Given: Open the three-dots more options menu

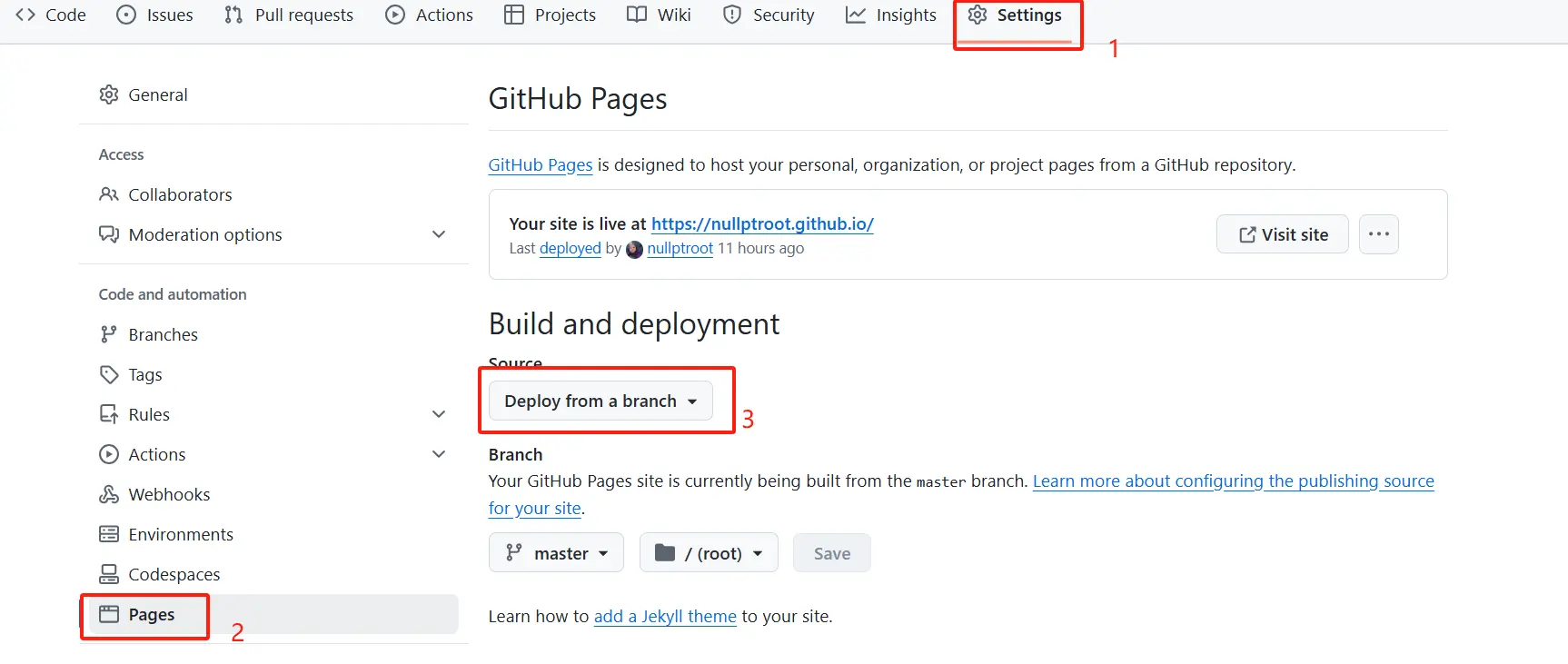Looking at the screenshot, I should (x=1379, y=234).
